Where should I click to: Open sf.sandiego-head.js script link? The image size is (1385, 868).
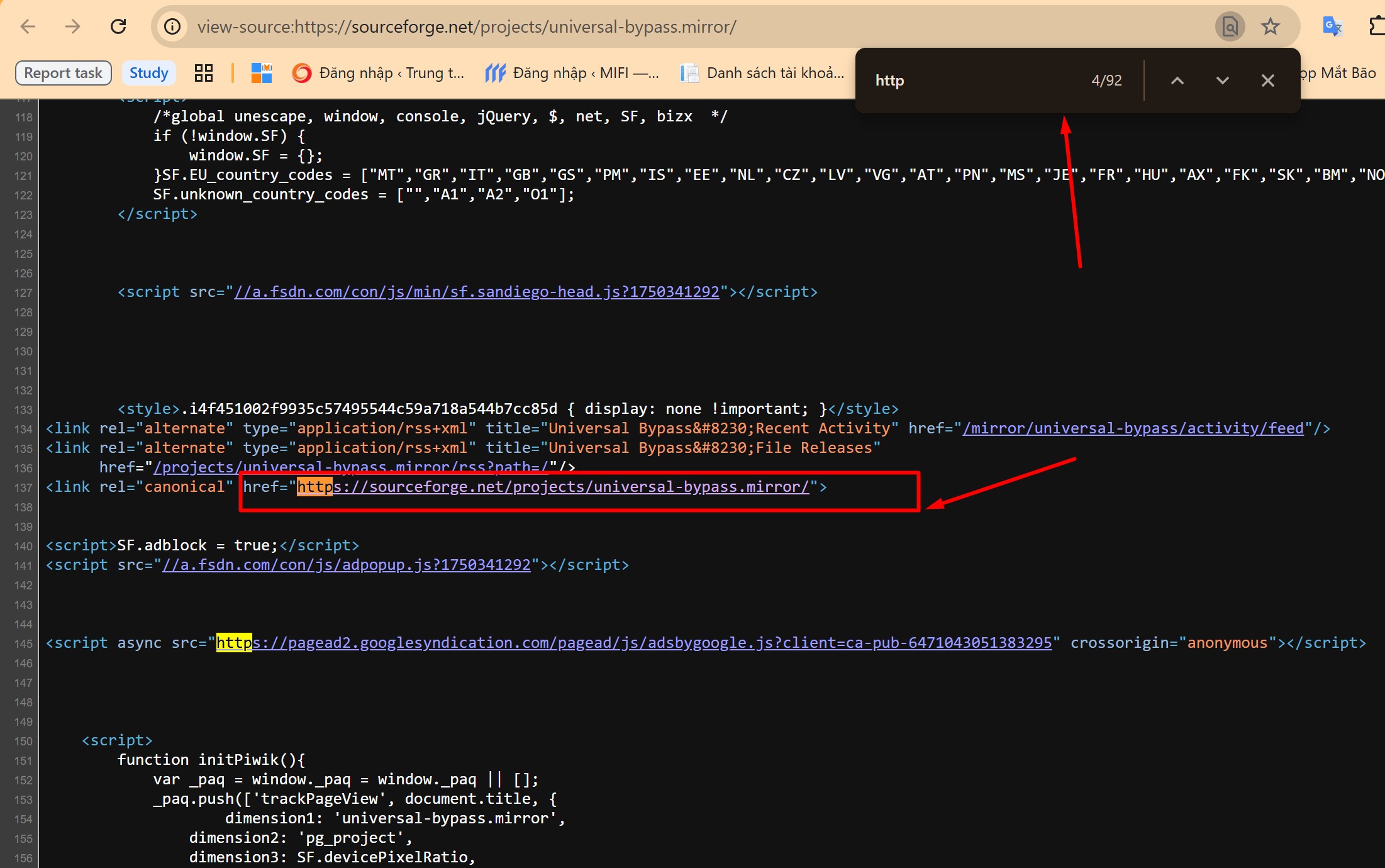pos(477,292)
